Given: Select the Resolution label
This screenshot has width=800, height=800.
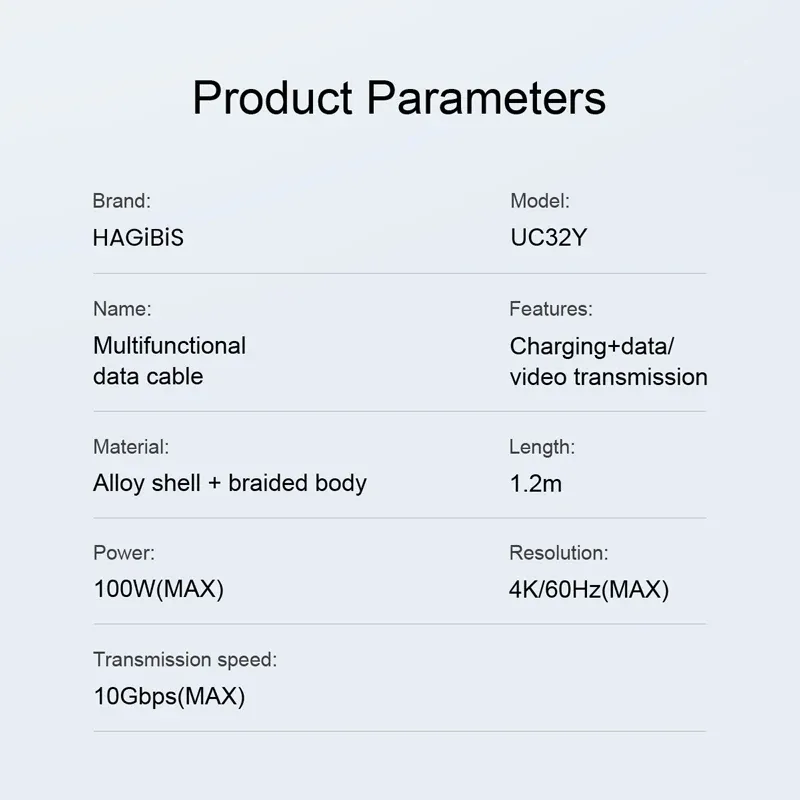Looking at the screenshot, I should coord(559,553).
